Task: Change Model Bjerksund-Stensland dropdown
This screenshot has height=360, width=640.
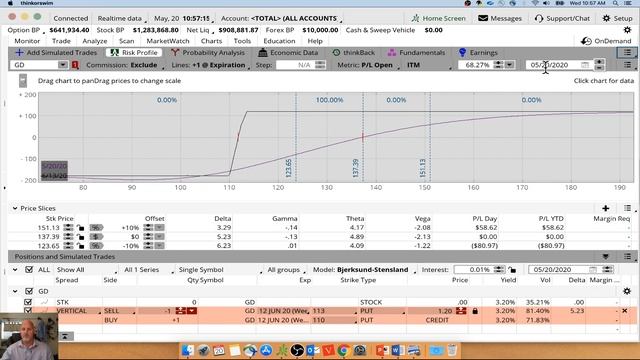Action: (364, 269)
